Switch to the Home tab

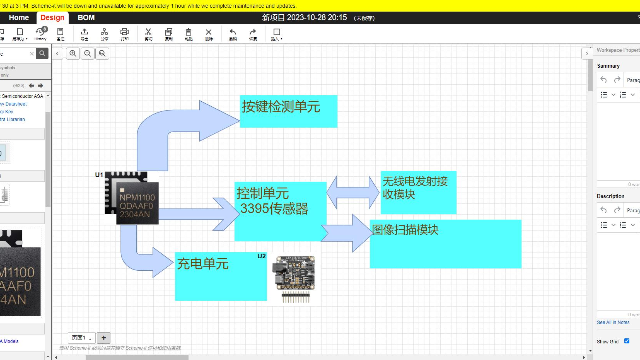(x=19, y=18)
